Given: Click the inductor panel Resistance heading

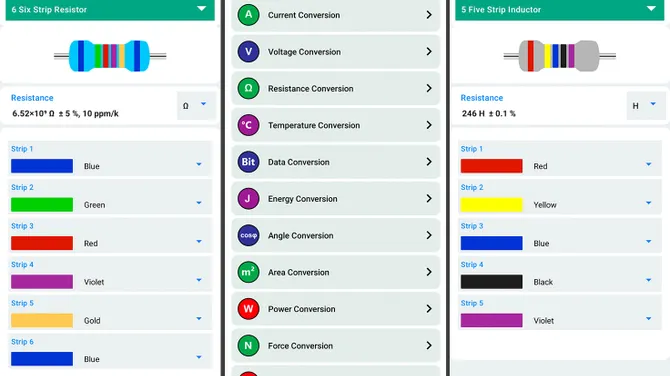Looking at the screenshot, I should point(482,98).
